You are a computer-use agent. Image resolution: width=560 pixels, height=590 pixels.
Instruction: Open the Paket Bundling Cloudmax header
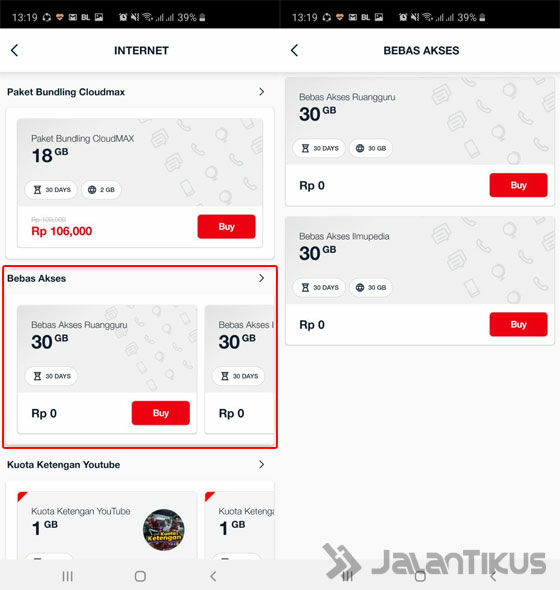pos(66,92)
